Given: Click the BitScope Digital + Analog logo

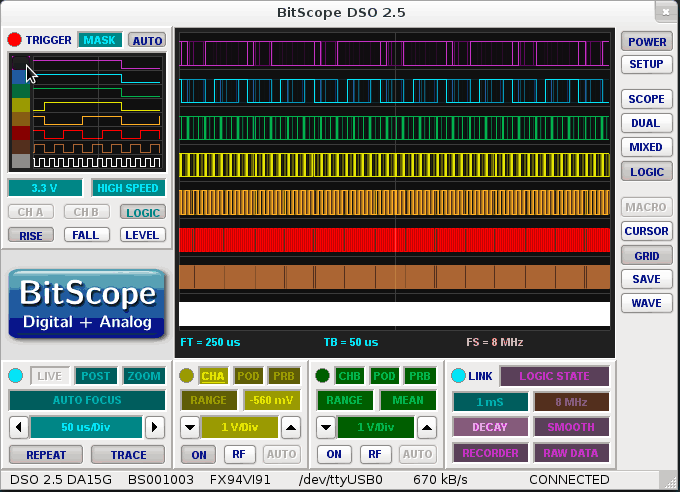Looking at the screenshot, I should click(x=87, y=304).
